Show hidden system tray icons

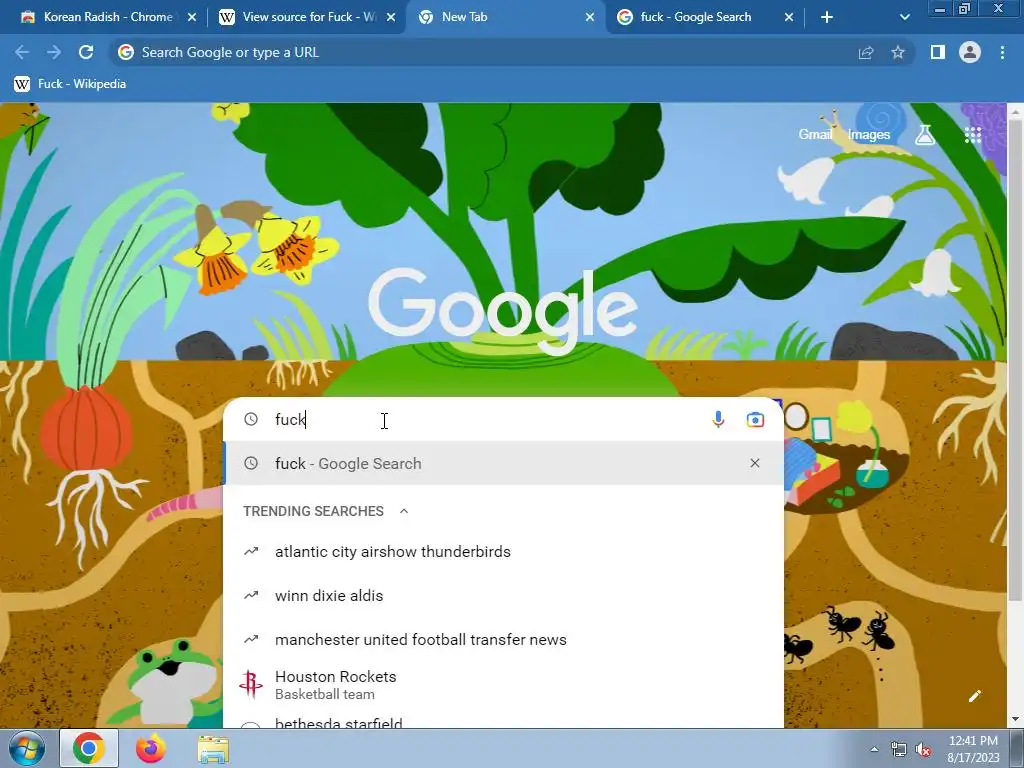874,749
